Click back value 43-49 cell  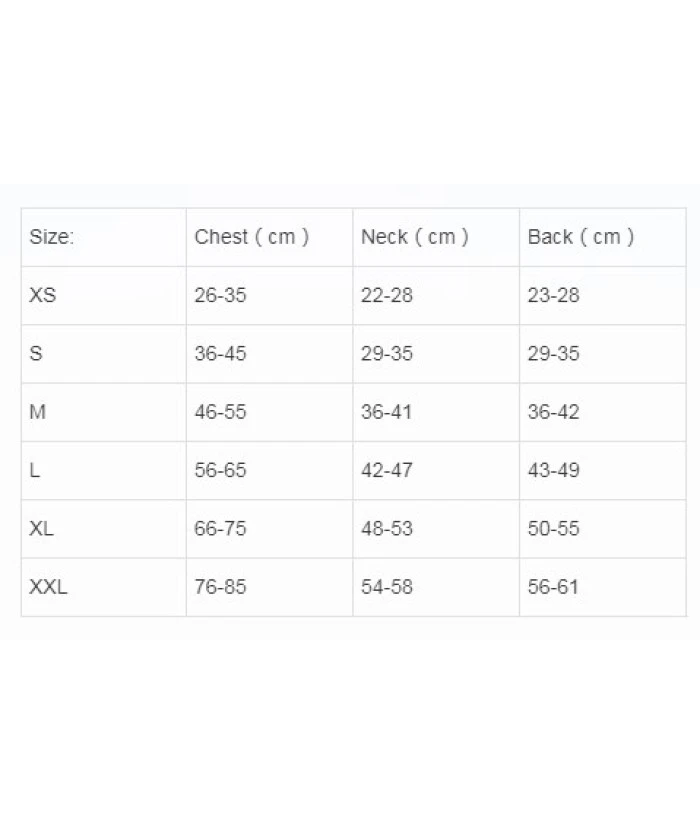pos(553,470)
